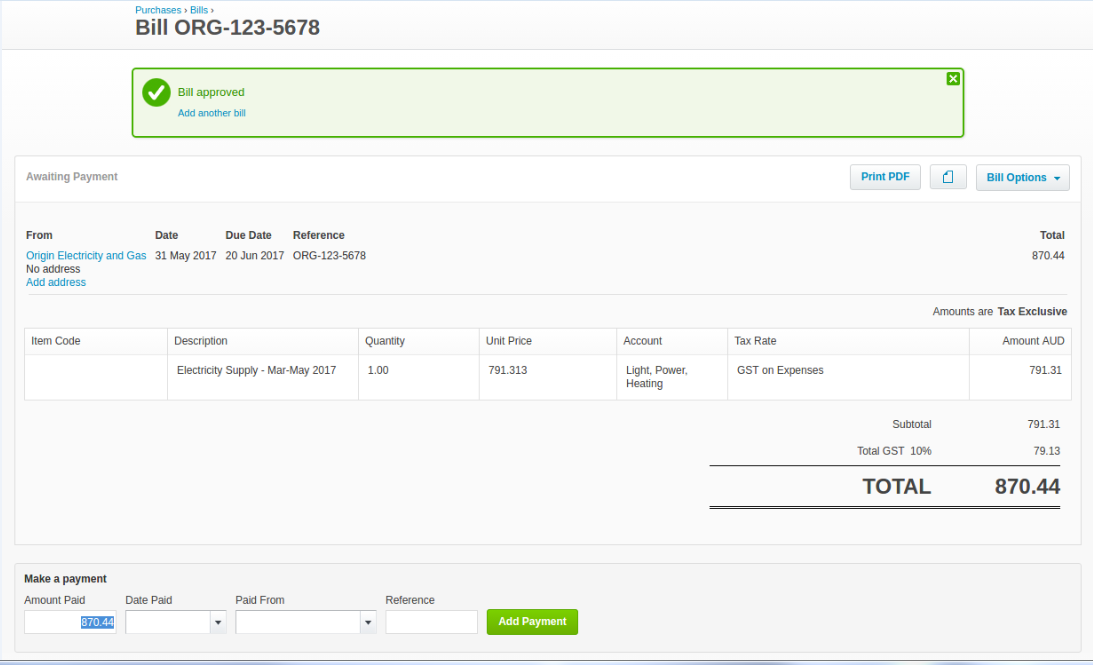Open the Origin Electricity and Gas supplier
The width and height of the screenshot is (1093, 665).
[85, 255]
